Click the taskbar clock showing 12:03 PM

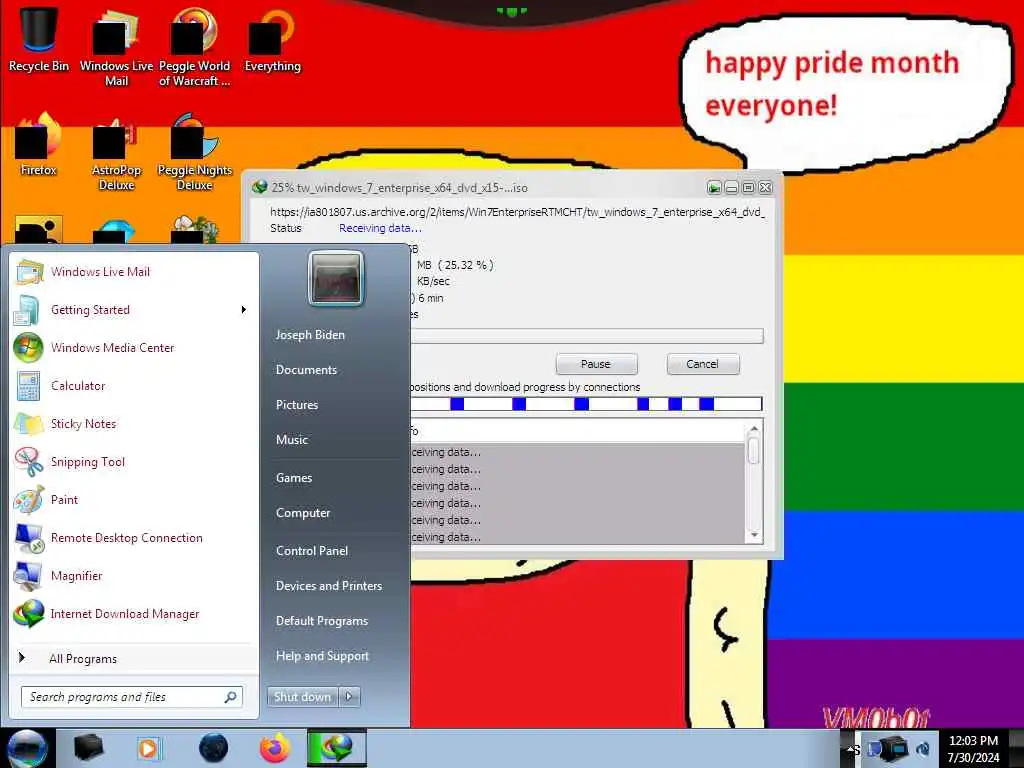click(973, 748)
